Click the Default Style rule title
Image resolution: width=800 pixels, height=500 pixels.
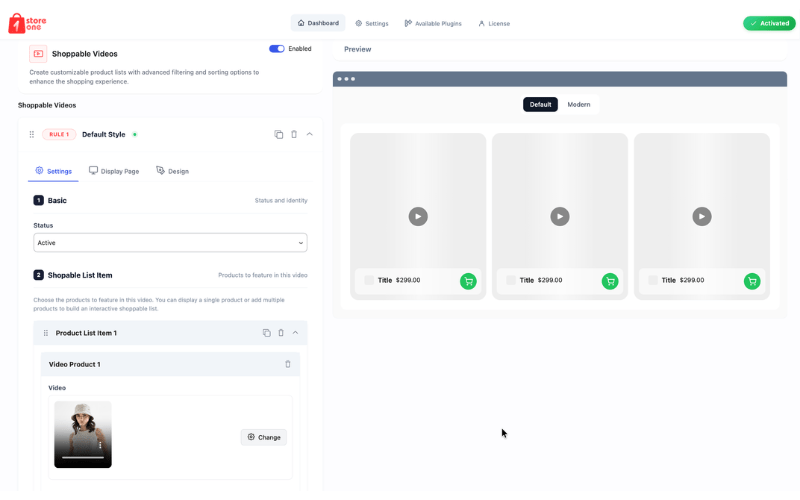pos(104,135)
